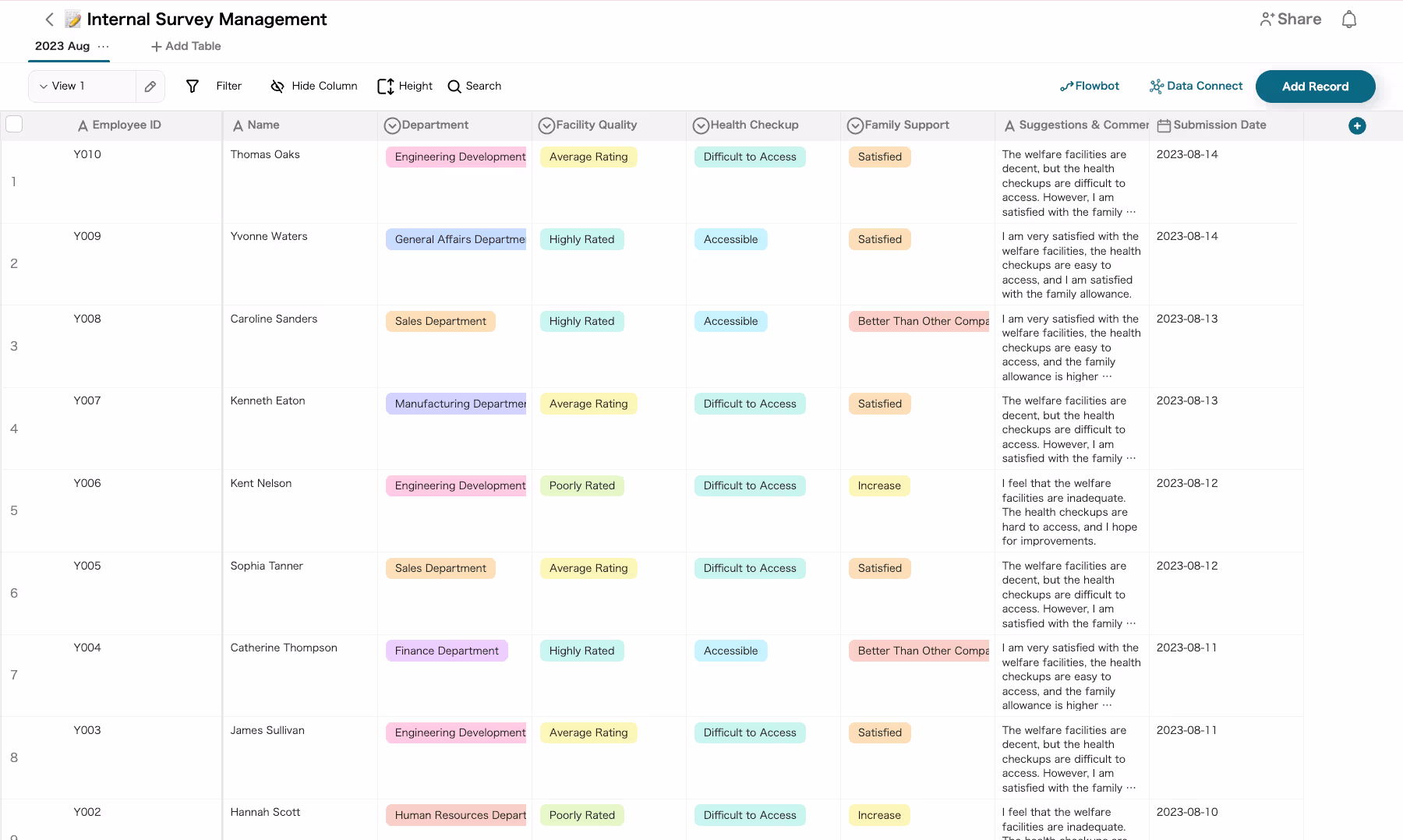Open the three-dot menu on 2023 Aug tab
The width and height of the screenshot is (1403, 840).
pos(104,46)
